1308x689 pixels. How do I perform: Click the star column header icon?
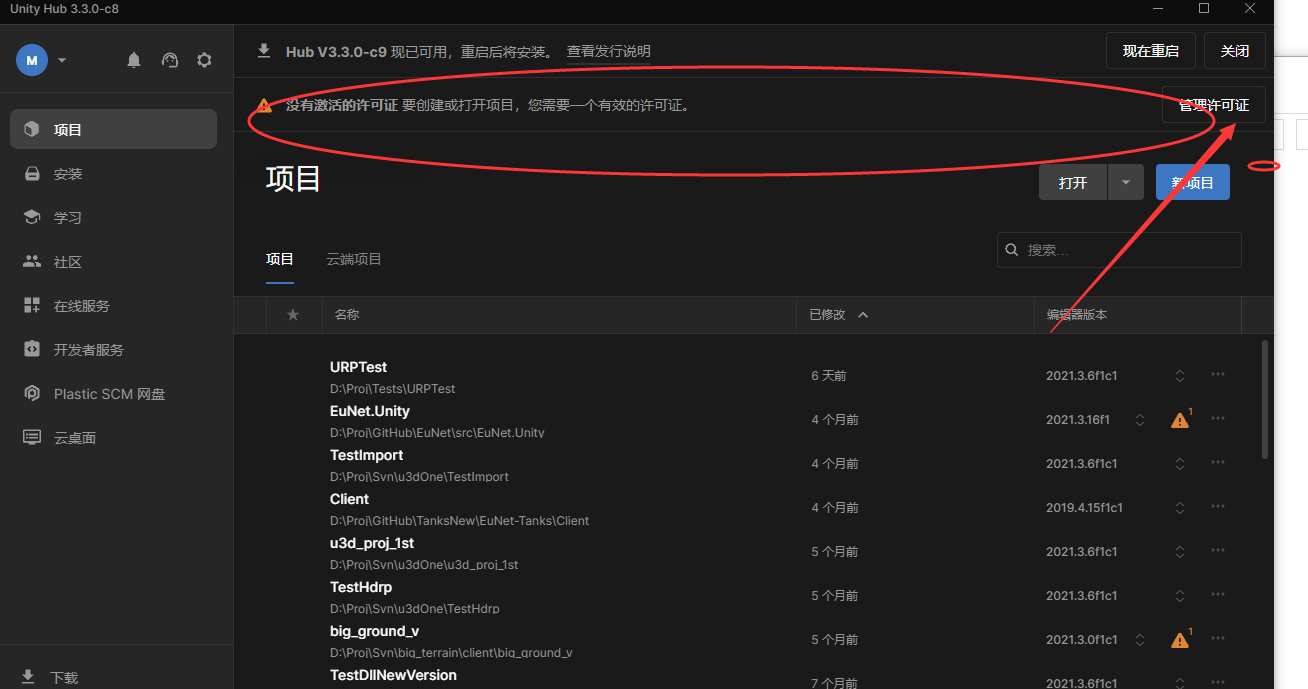pyautogui.click(x=293, y=314)
